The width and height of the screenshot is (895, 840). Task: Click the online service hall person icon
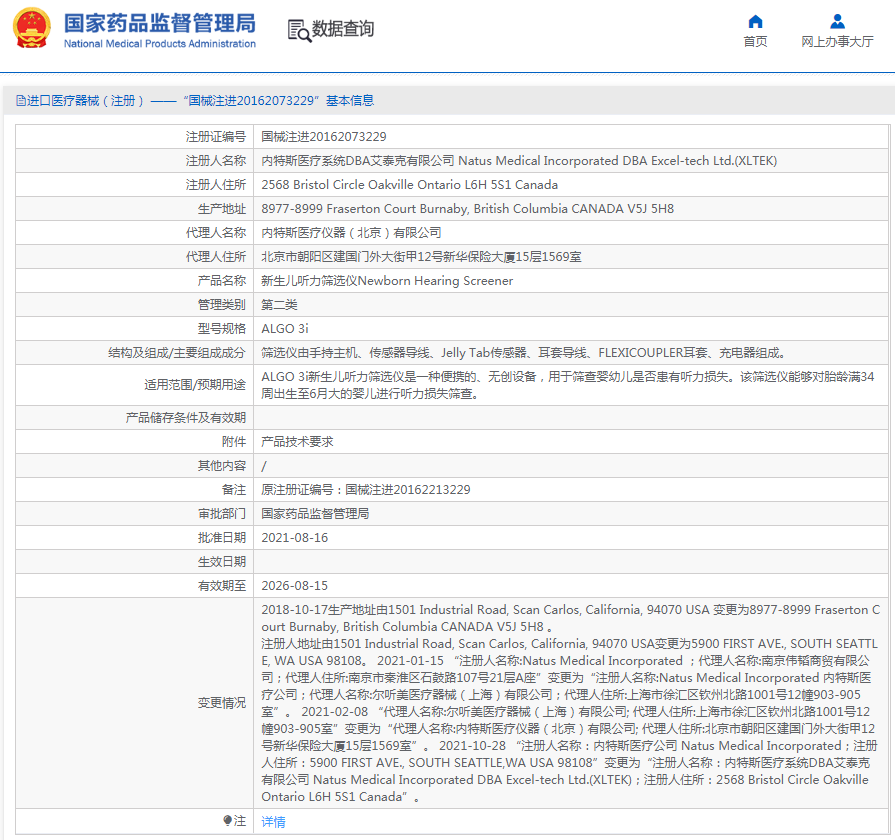[837, 21]
